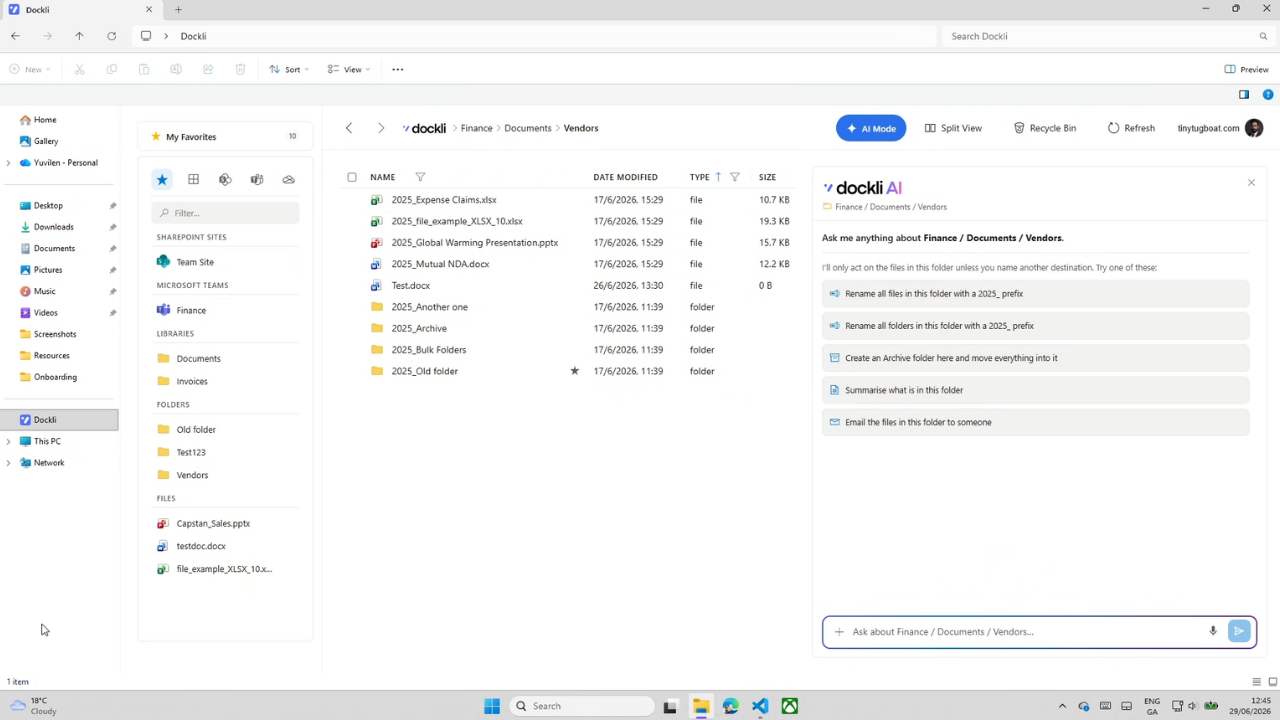Click the microphone icon in AI prompt box
1280x720 pixels.
1213,631
